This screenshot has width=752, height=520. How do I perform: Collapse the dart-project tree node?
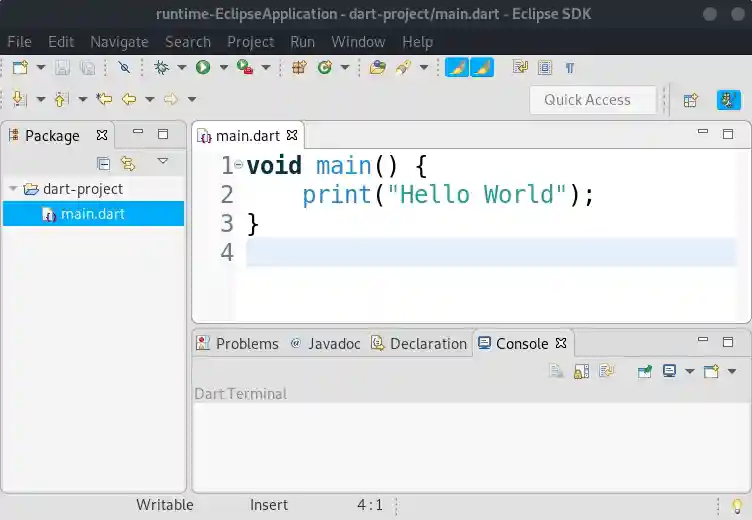[13, 189]
